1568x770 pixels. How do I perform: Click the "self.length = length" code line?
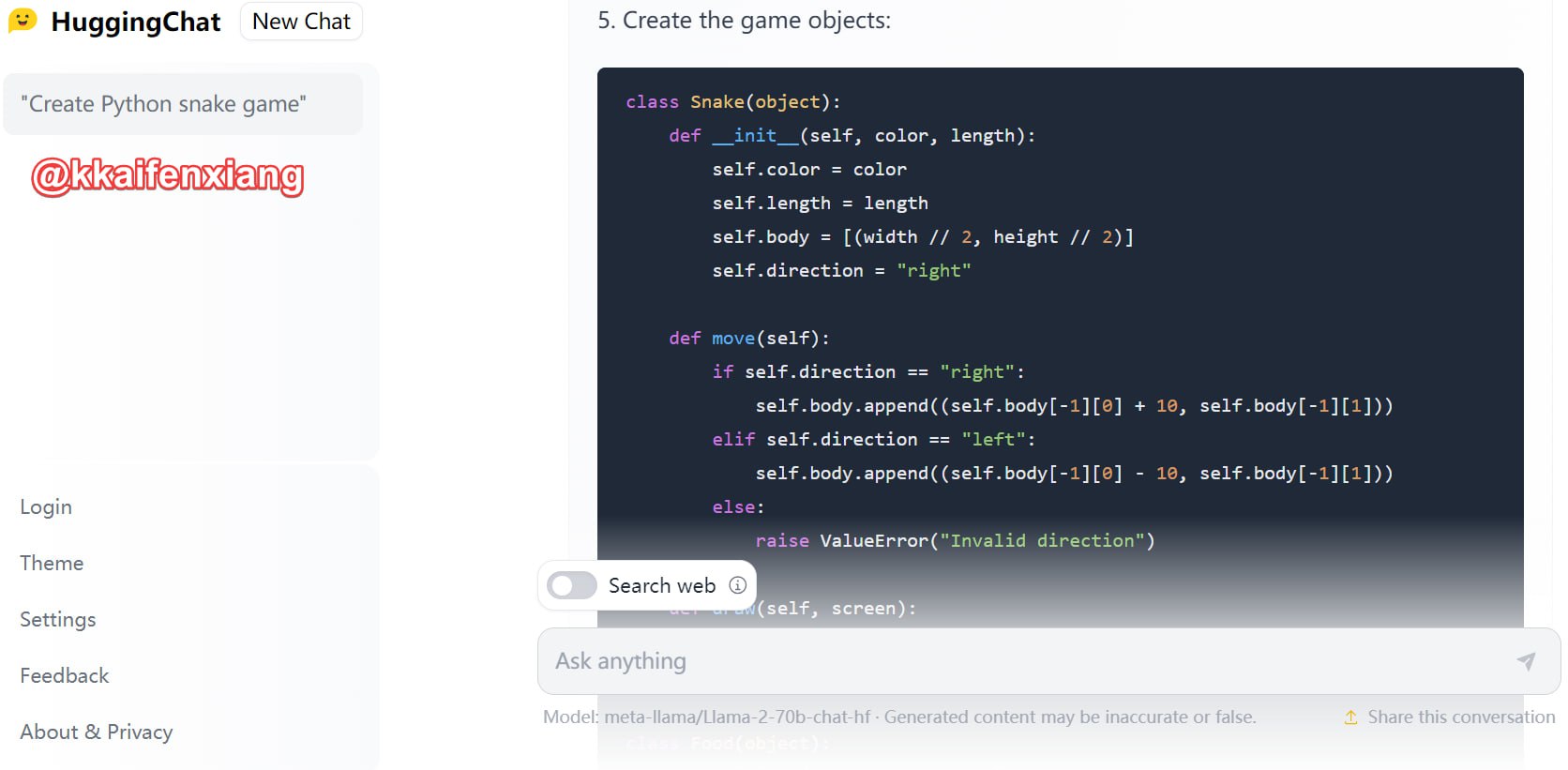coord(820,203)
